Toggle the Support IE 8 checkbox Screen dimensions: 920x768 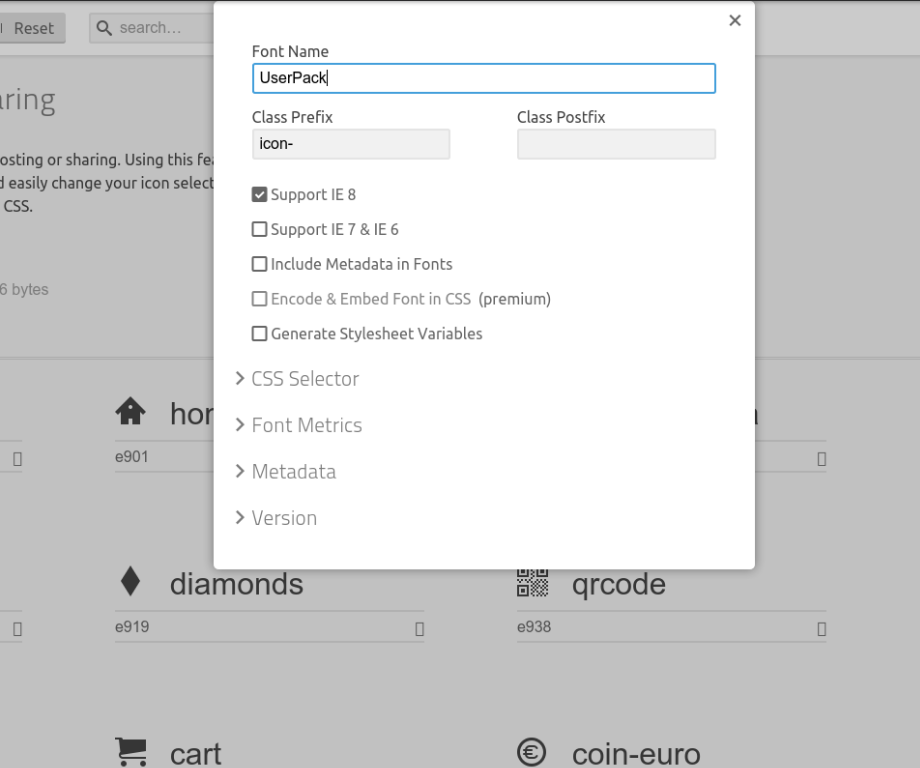[x=260, y=195]
